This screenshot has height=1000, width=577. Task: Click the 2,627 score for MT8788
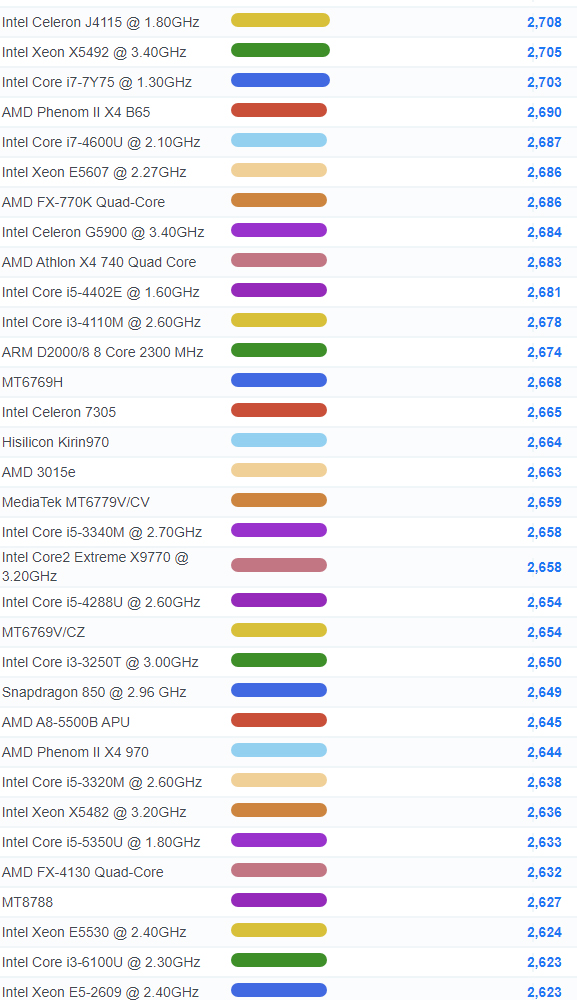pos(544,902)
